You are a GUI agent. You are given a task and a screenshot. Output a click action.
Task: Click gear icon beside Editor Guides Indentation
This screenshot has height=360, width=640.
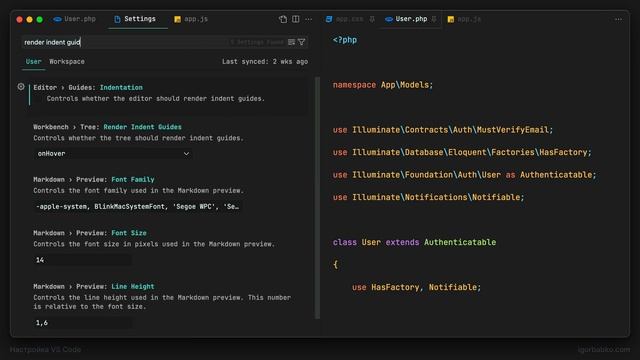pos(21,87)
